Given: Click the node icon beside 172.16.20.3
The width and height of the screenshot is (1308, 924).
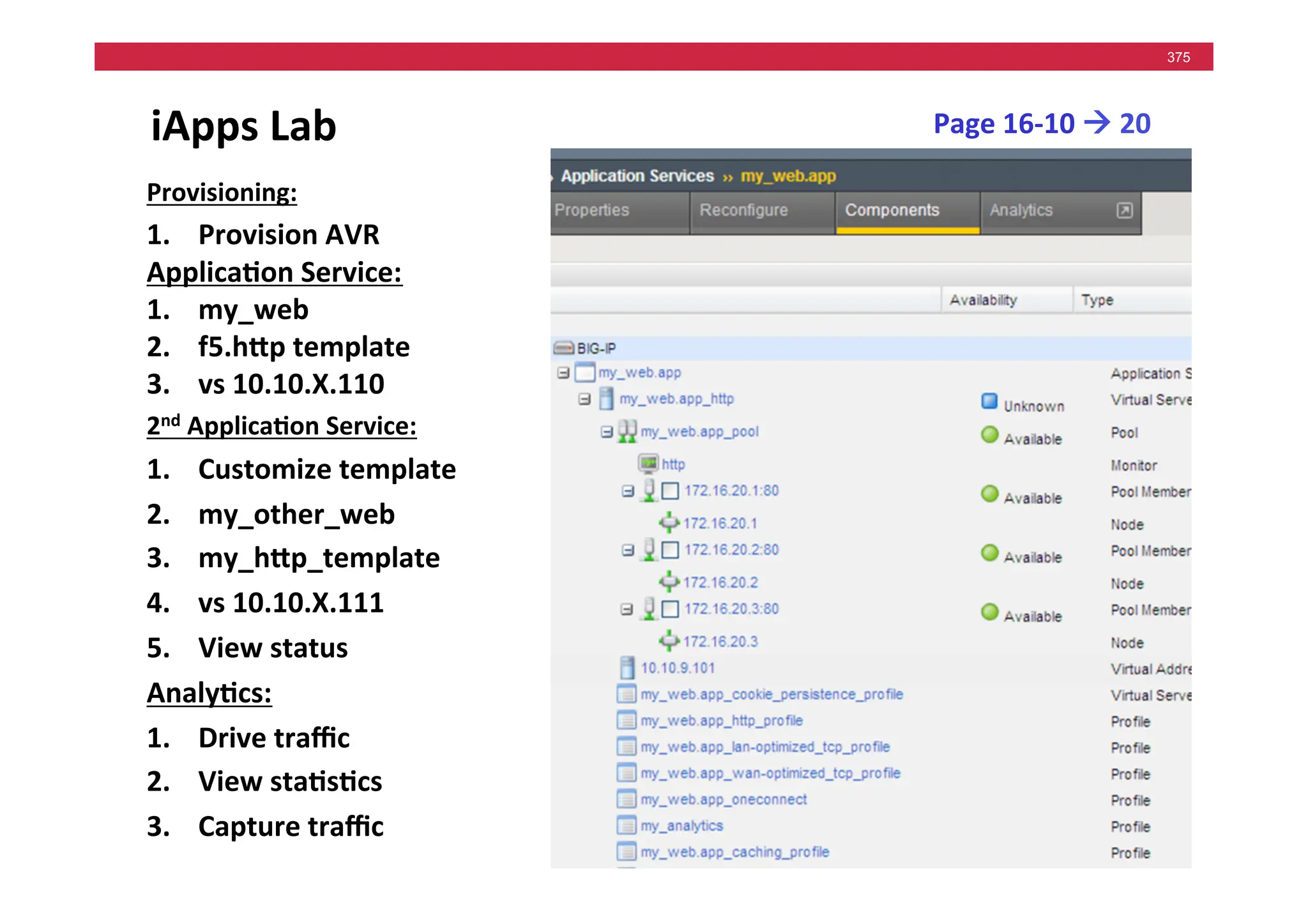Looking at the screenshot, I should tap(669, 640).
